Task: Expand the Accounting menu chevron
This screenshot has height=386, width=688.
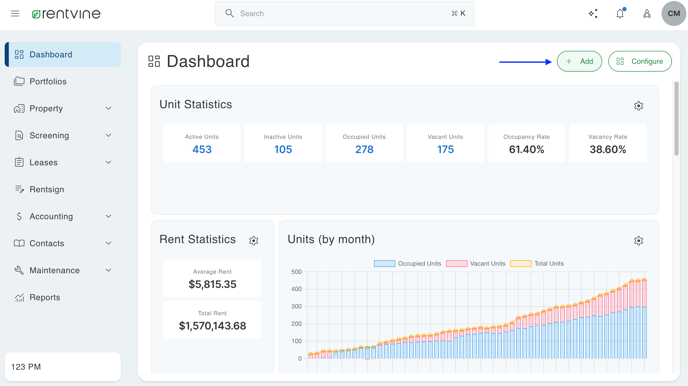Action: 108,216
